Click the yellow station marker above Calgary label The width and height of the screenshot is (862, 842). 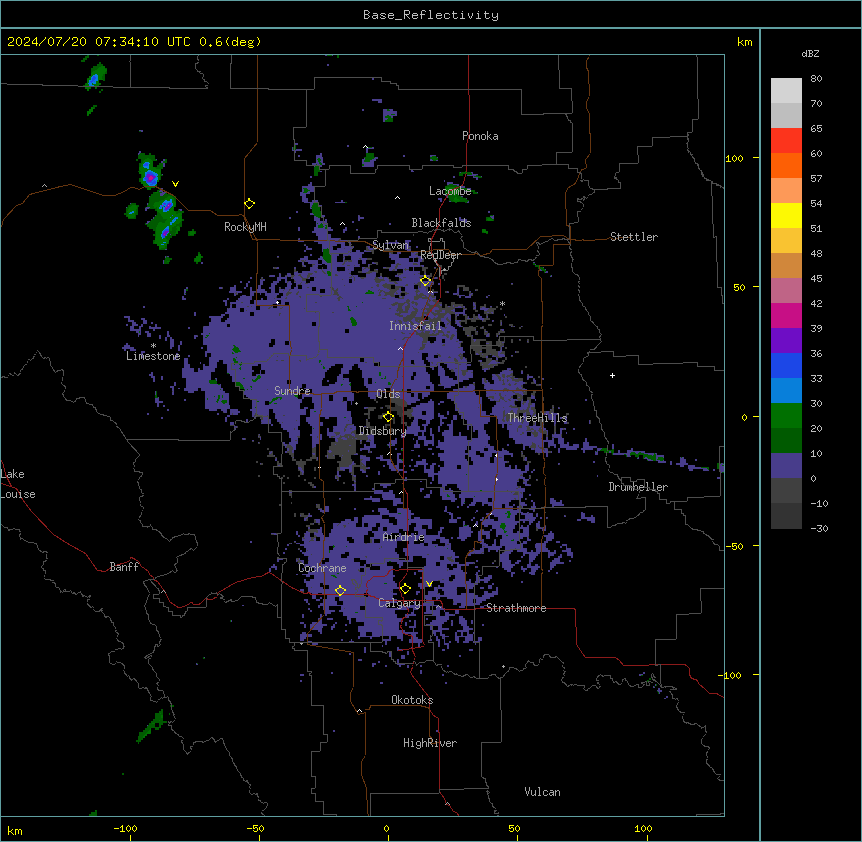tap(405, 589)
